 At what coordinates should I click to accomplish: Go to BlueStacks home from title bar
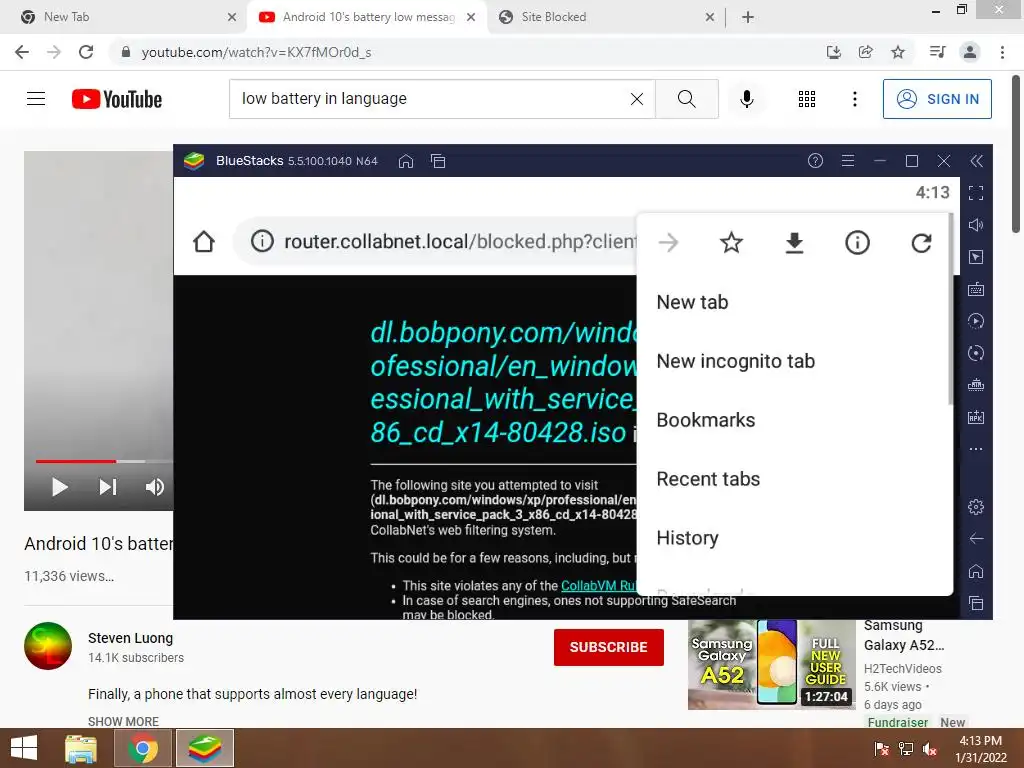(x=406, y=161)
